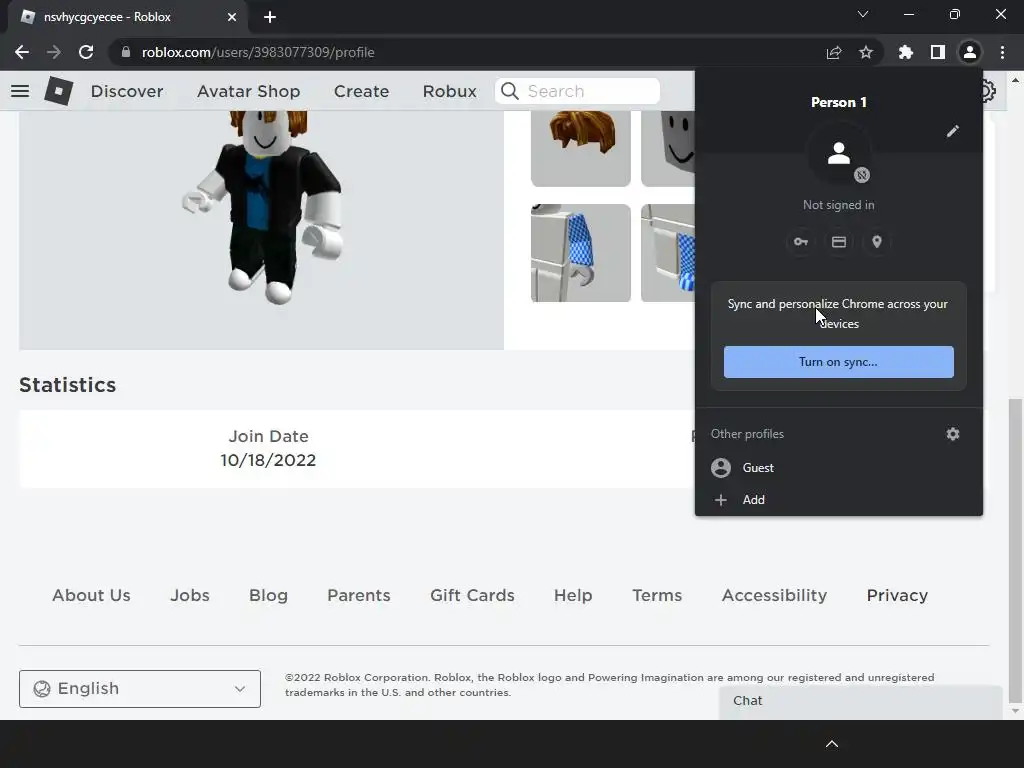Open the Help footer link

tap(573, 596)
